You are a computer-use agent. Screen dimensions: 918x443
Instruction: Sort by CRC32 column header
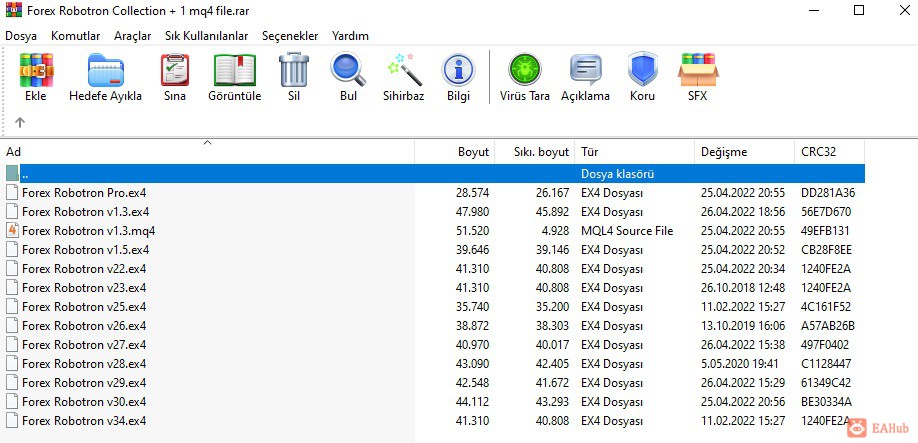830,152
